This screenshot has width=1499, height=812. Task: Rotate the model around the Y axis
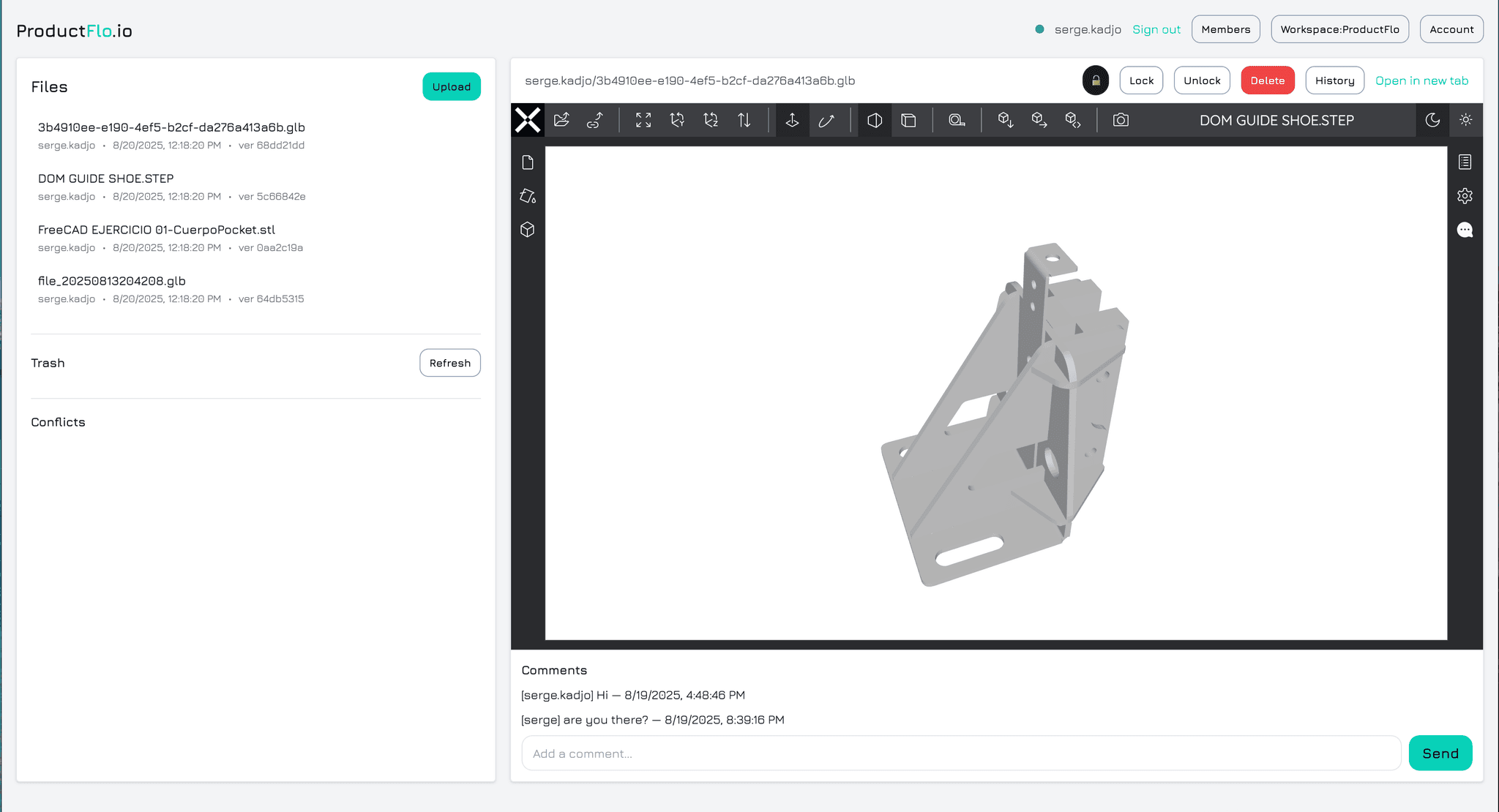point(677,120)
